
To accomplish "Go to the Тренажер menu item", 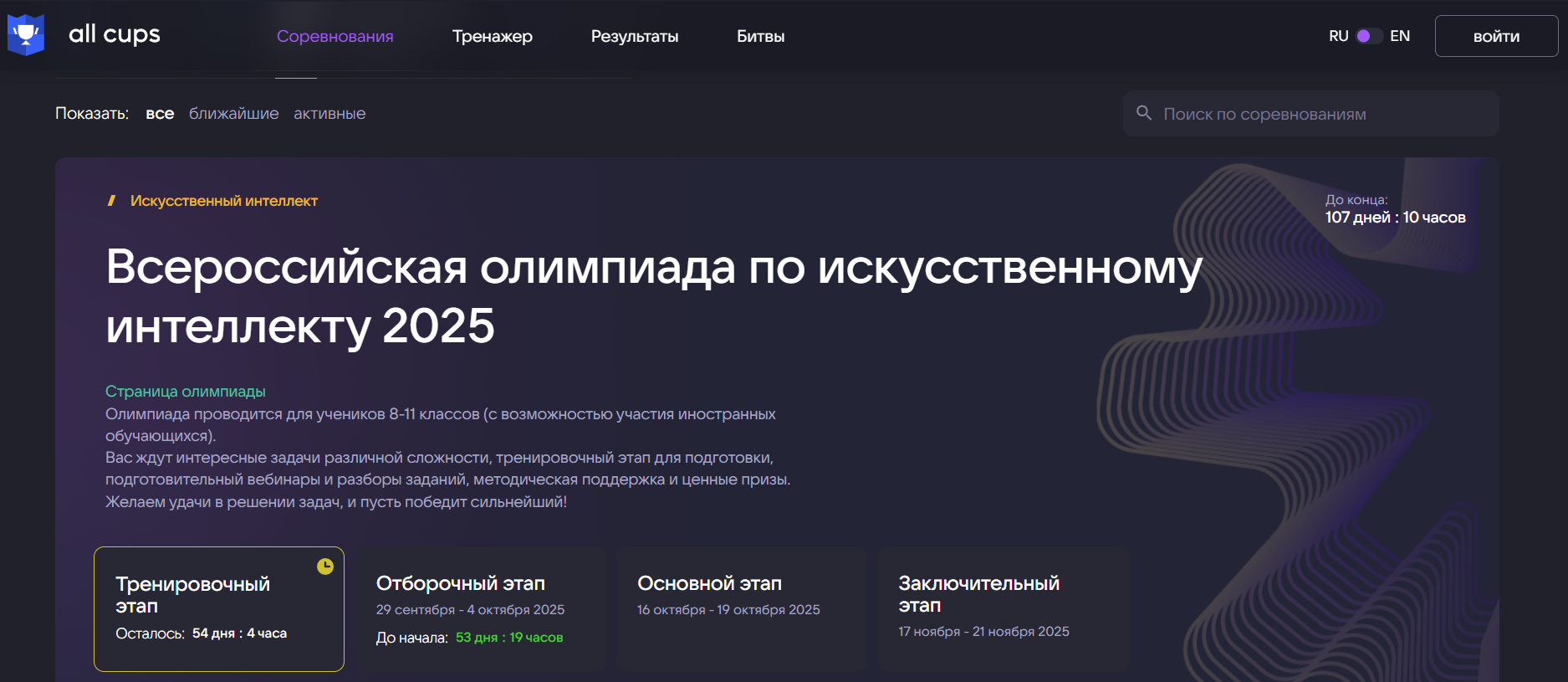I will [492, 37].
